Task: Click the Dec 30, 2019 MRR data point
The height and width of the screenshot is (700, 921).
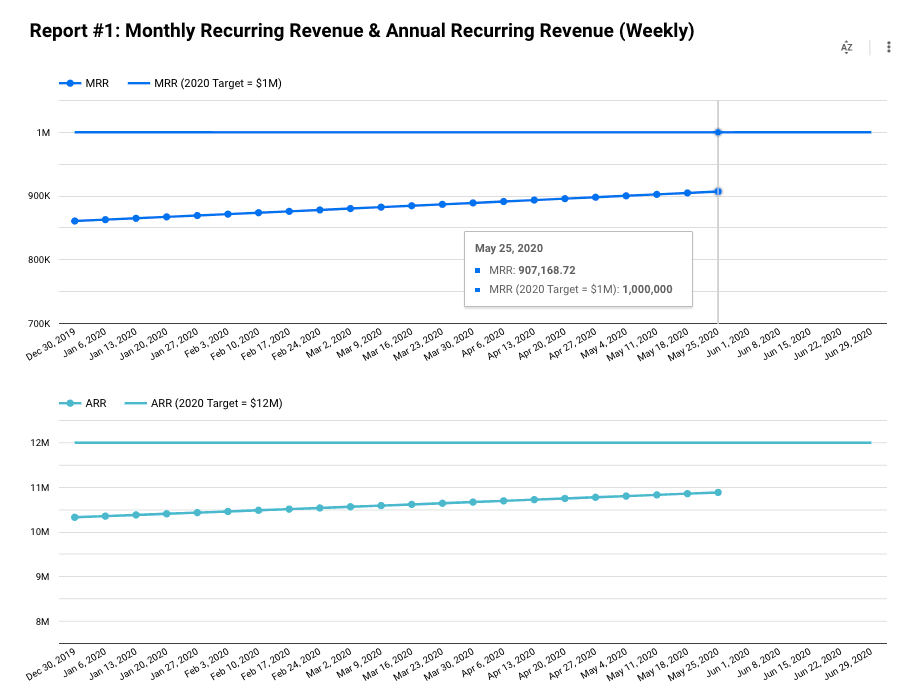Action: [x=75, y=220]
